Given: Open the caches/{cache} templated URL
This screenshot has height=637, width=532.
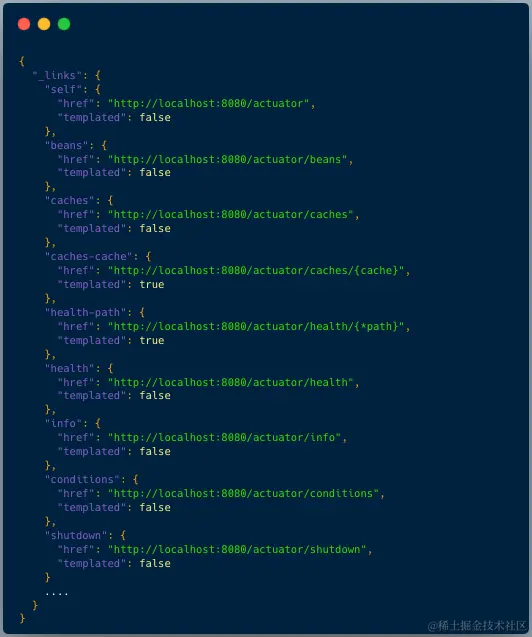Looking at the screenshot, I should click(x=256, y=271).
